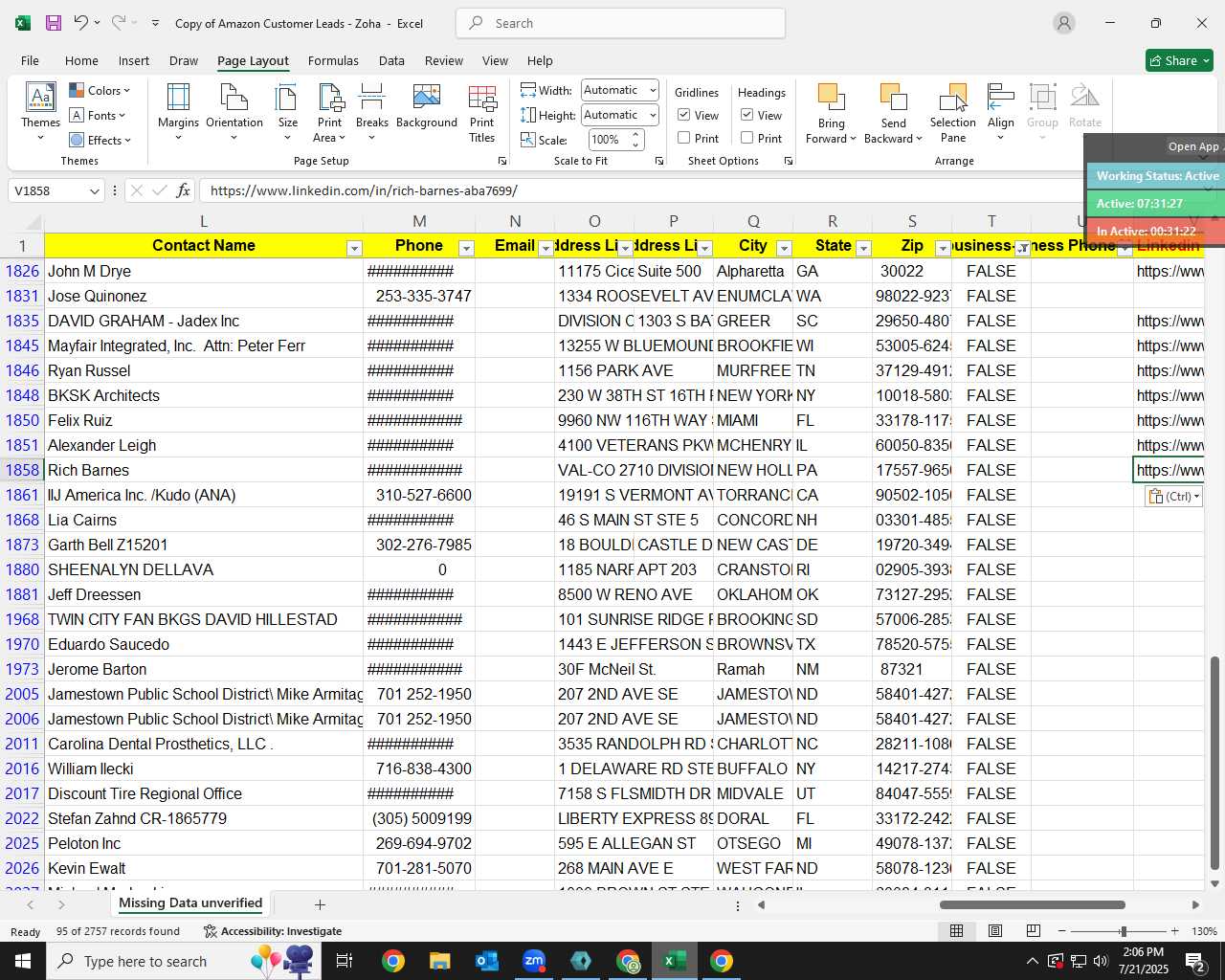This screenshot has height=980, width=1225.
Task: Open the File menu
Action: pyautogui.click(x=30, y=60)
